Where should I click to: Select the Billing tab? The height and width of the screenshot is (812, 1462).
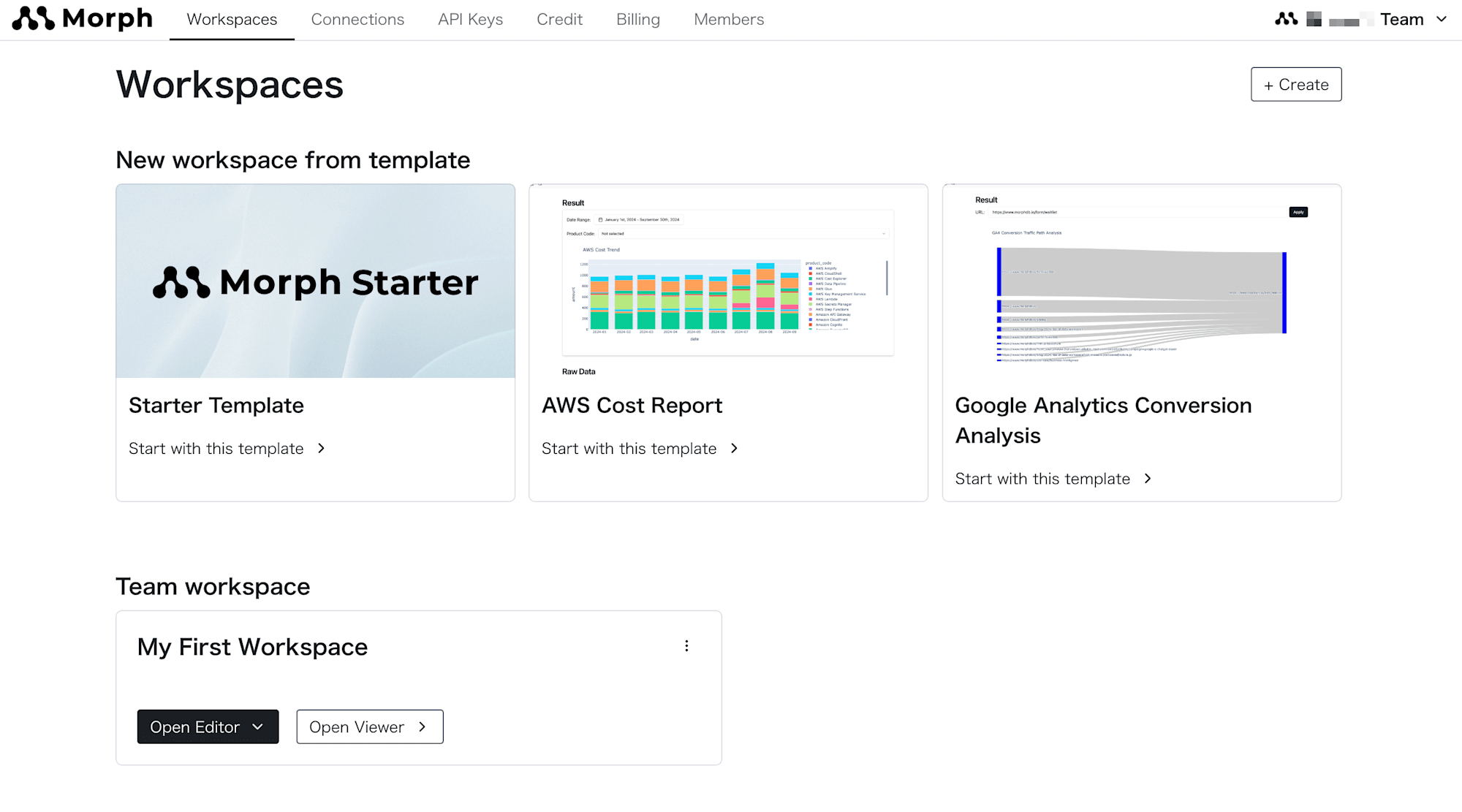[x=637, y=20]
